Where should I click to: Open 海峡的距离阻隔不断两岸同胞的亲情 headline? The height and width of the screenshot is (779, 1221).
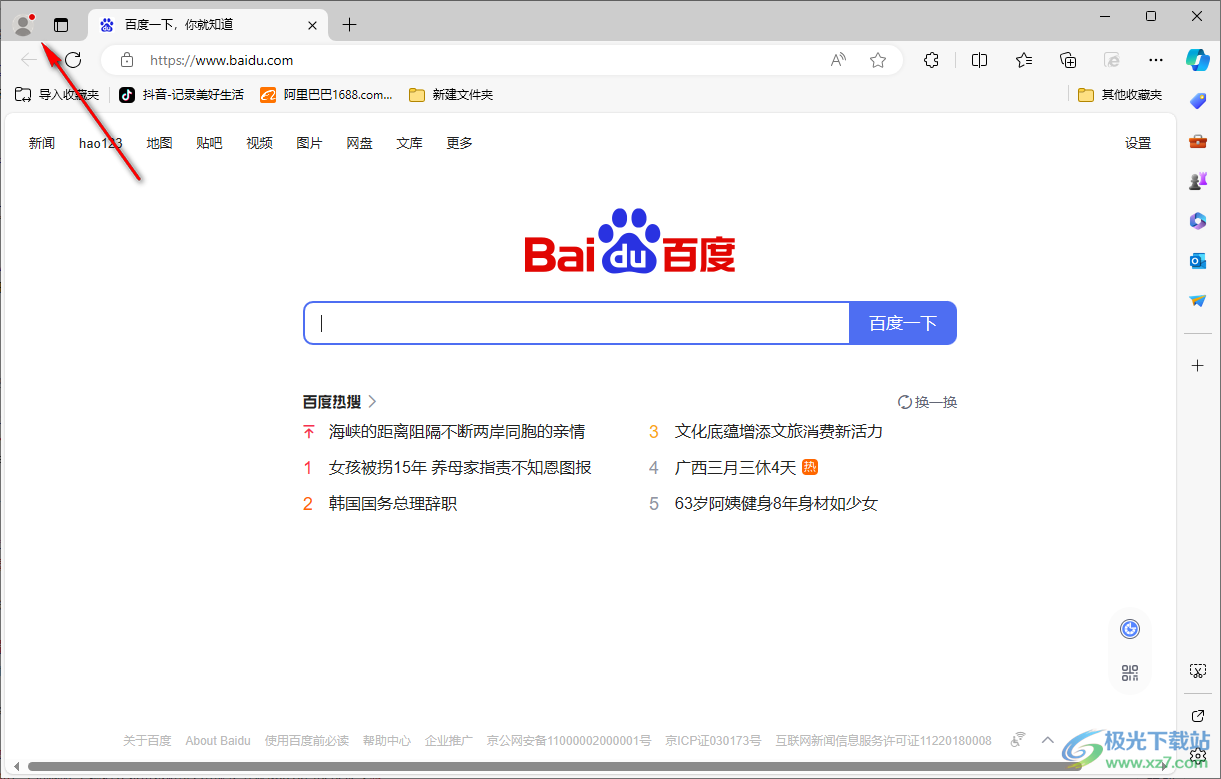[457, 432]
